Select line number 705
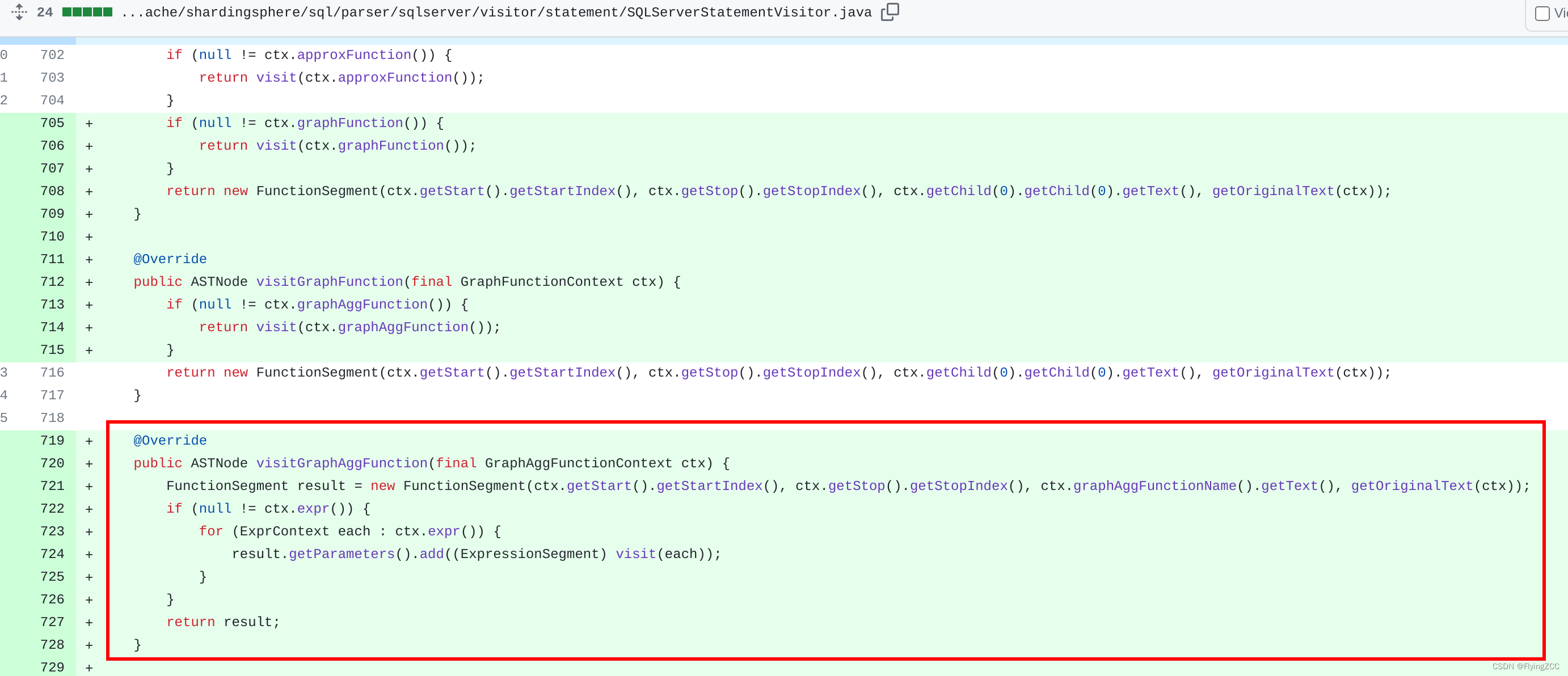1568x676 pixels. [52, 123]
